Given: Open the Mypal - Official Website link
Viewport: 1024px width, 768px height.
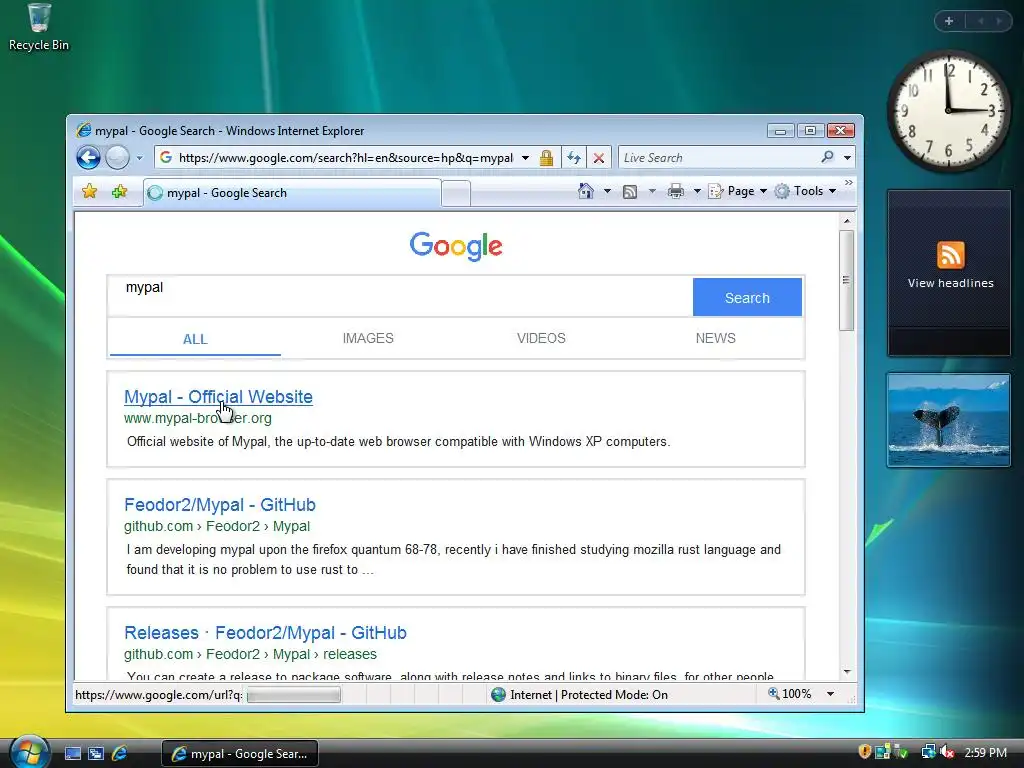Looking at the screenshot, I should coord(218,396).
